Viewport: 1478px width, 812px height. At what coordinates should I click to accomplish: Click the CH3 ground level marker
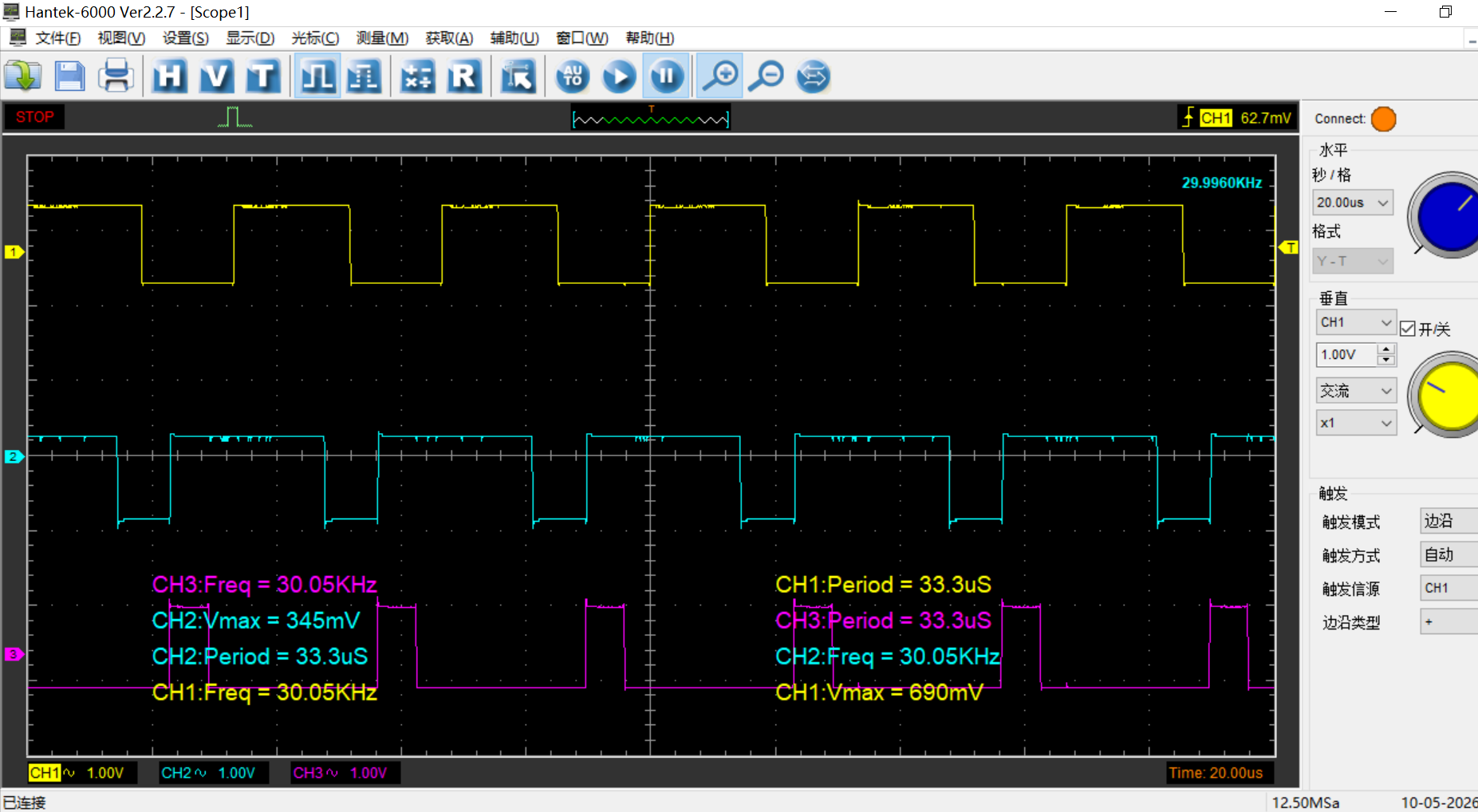[14, 654]
